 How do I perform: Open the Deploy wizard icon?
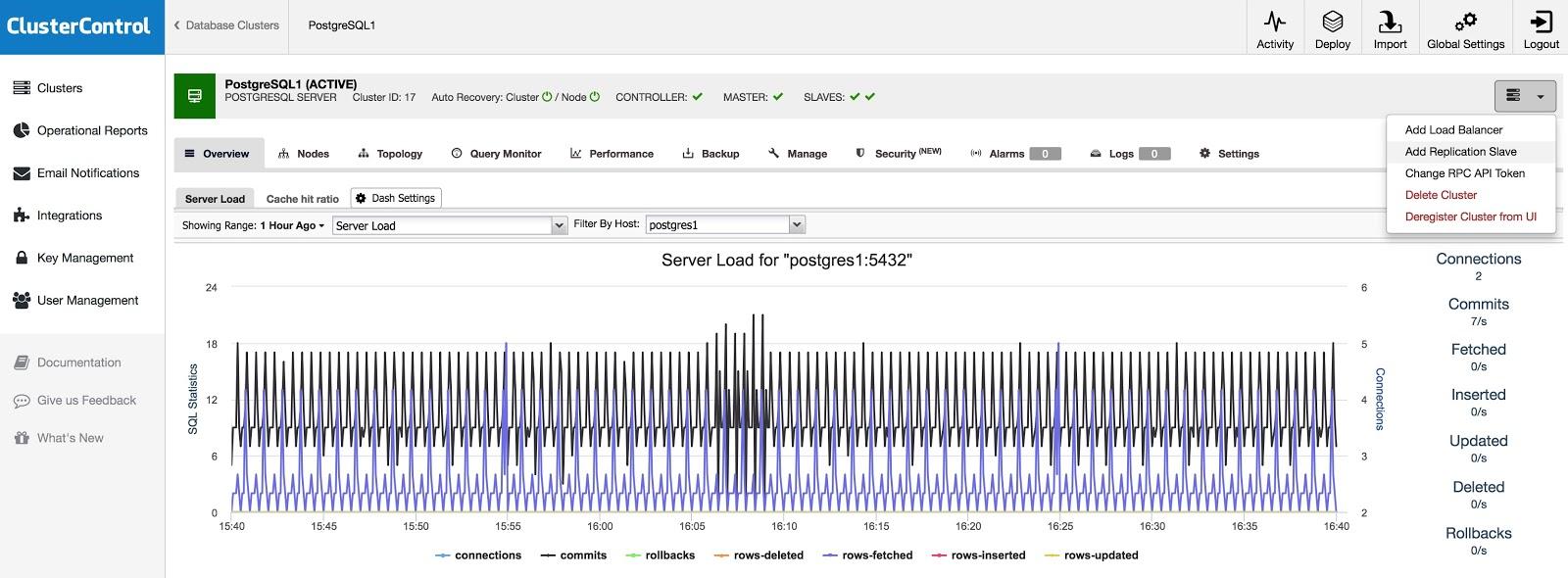click(1333, 22)
